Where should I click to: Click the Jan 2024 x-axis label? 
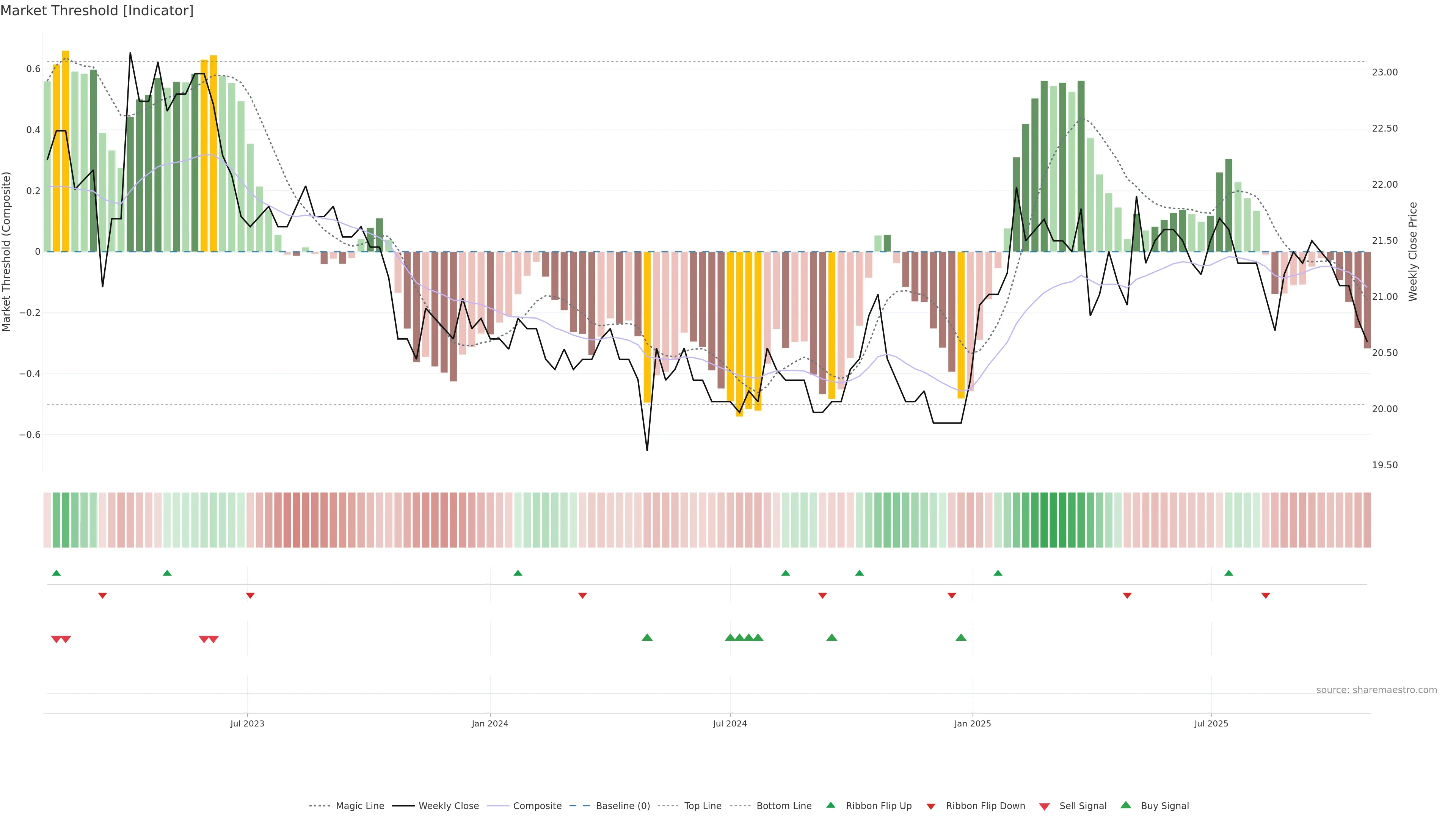pyautogui.click(x=490, y=723)
